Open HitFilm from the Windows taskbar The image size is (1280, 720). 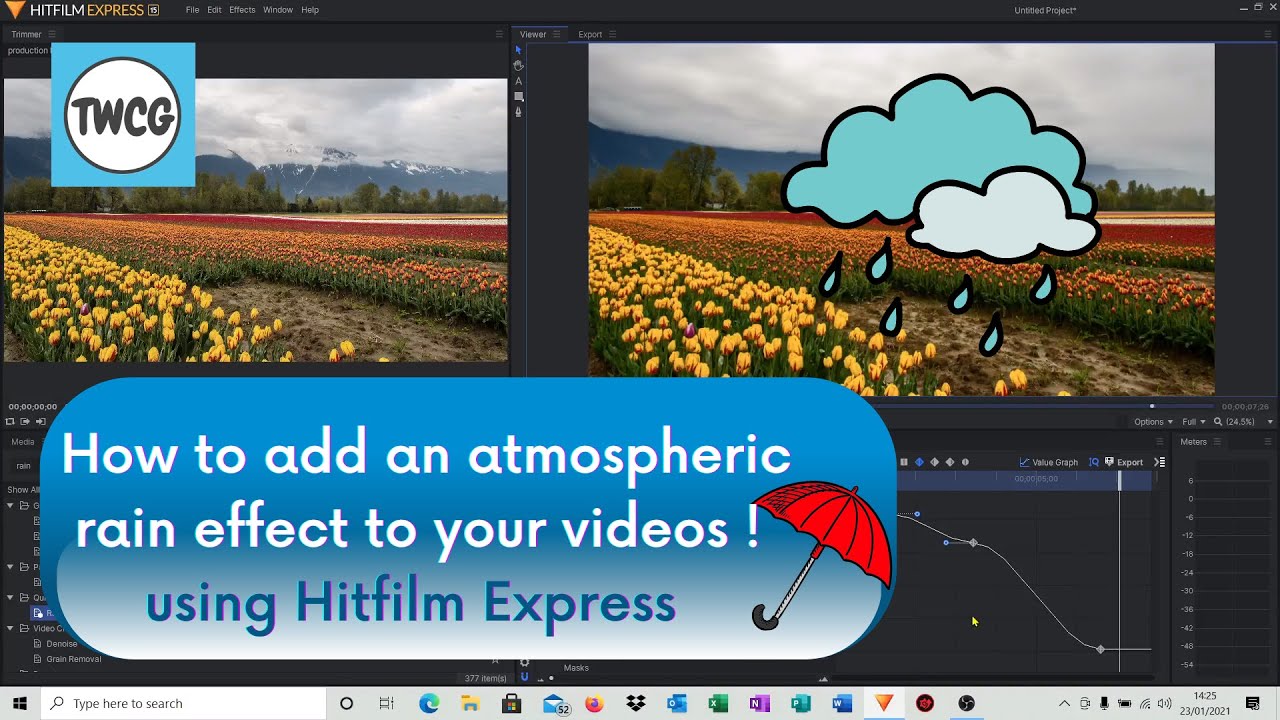[x=884, y=703]
